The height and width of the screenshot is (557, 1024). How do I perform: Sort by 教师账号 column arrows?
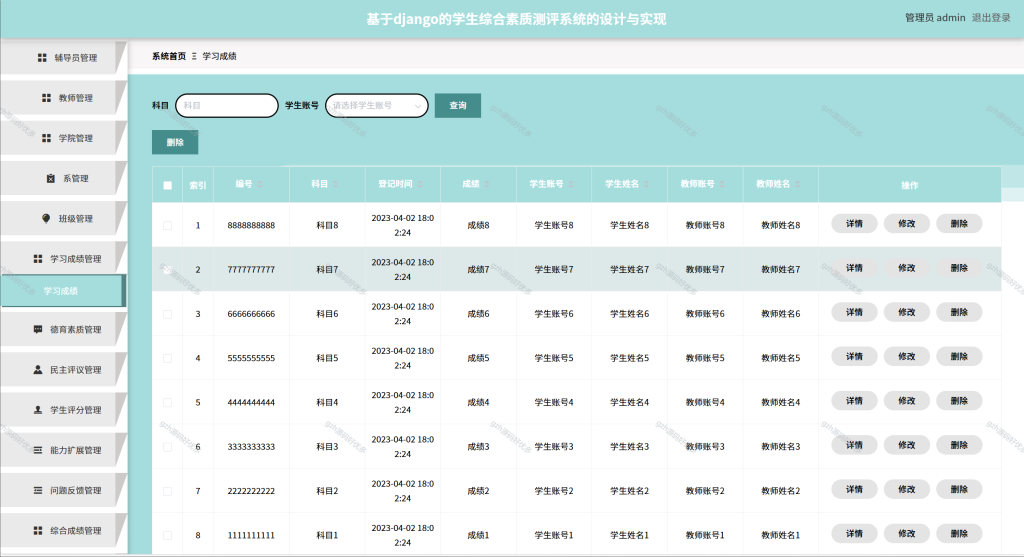722,185
